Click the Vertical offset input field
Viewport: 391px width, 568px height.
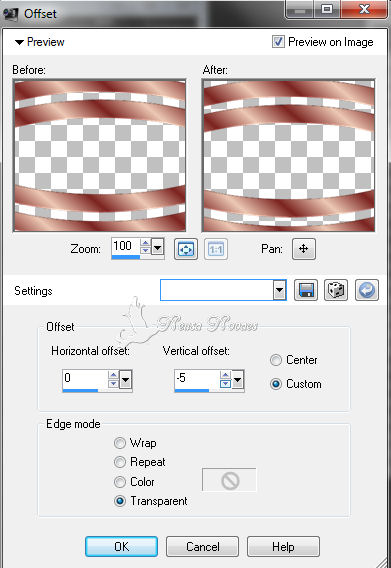coord(196,379)
